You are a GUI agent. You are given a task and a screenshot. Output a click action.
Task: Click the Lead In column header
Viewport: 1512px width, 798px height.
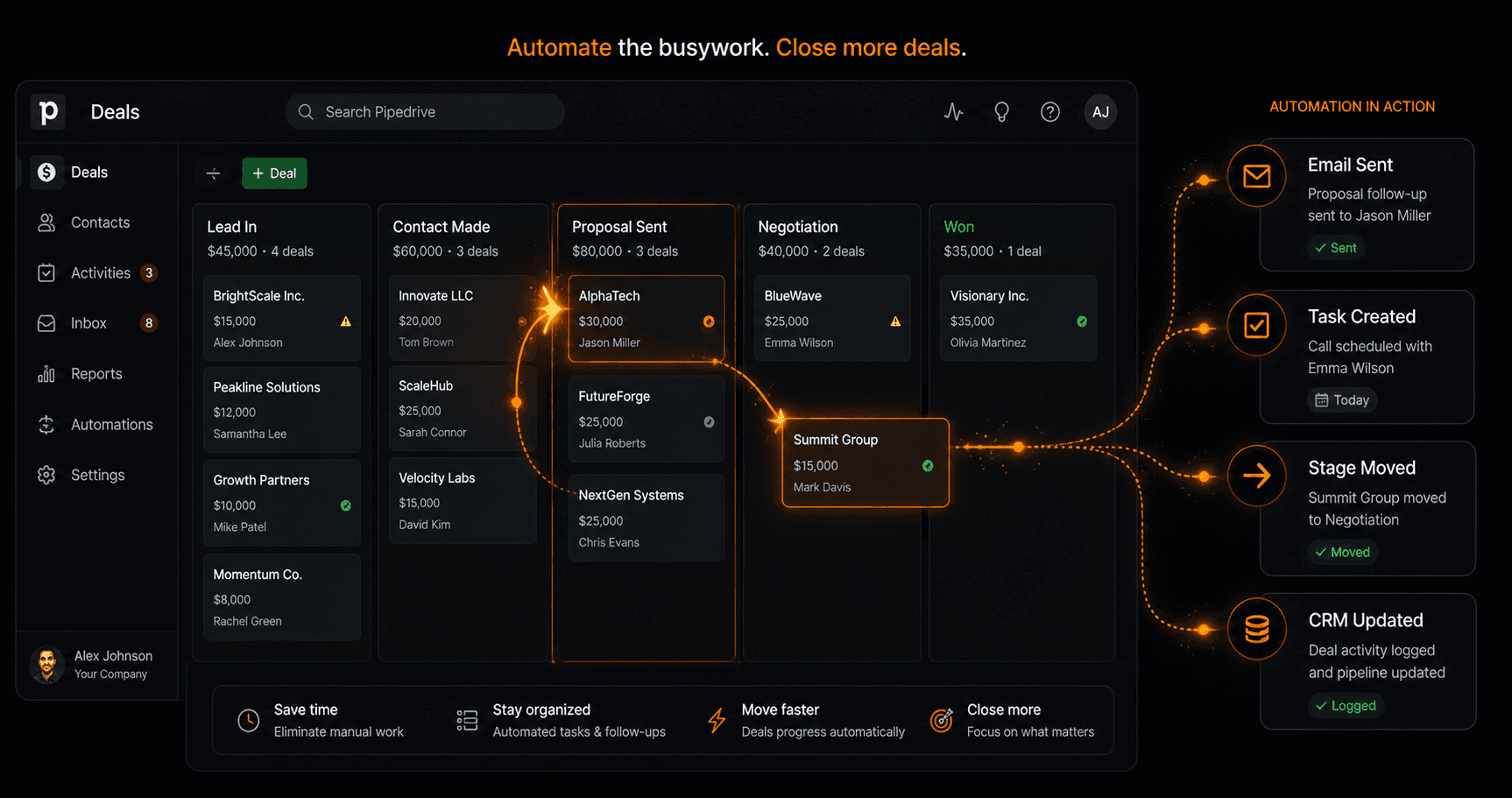tap(232, 227)
